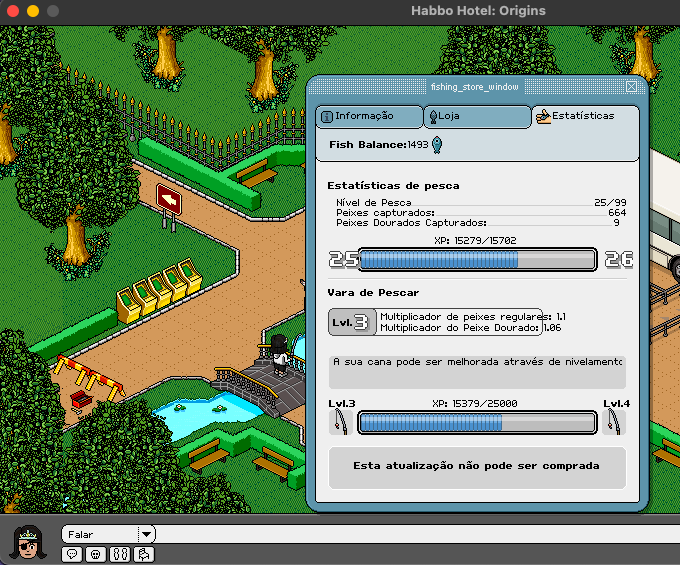The width and height of the screenshot is (680, 565).
Task: Click the fish icon beside Fish Balance
Action: 437,144
